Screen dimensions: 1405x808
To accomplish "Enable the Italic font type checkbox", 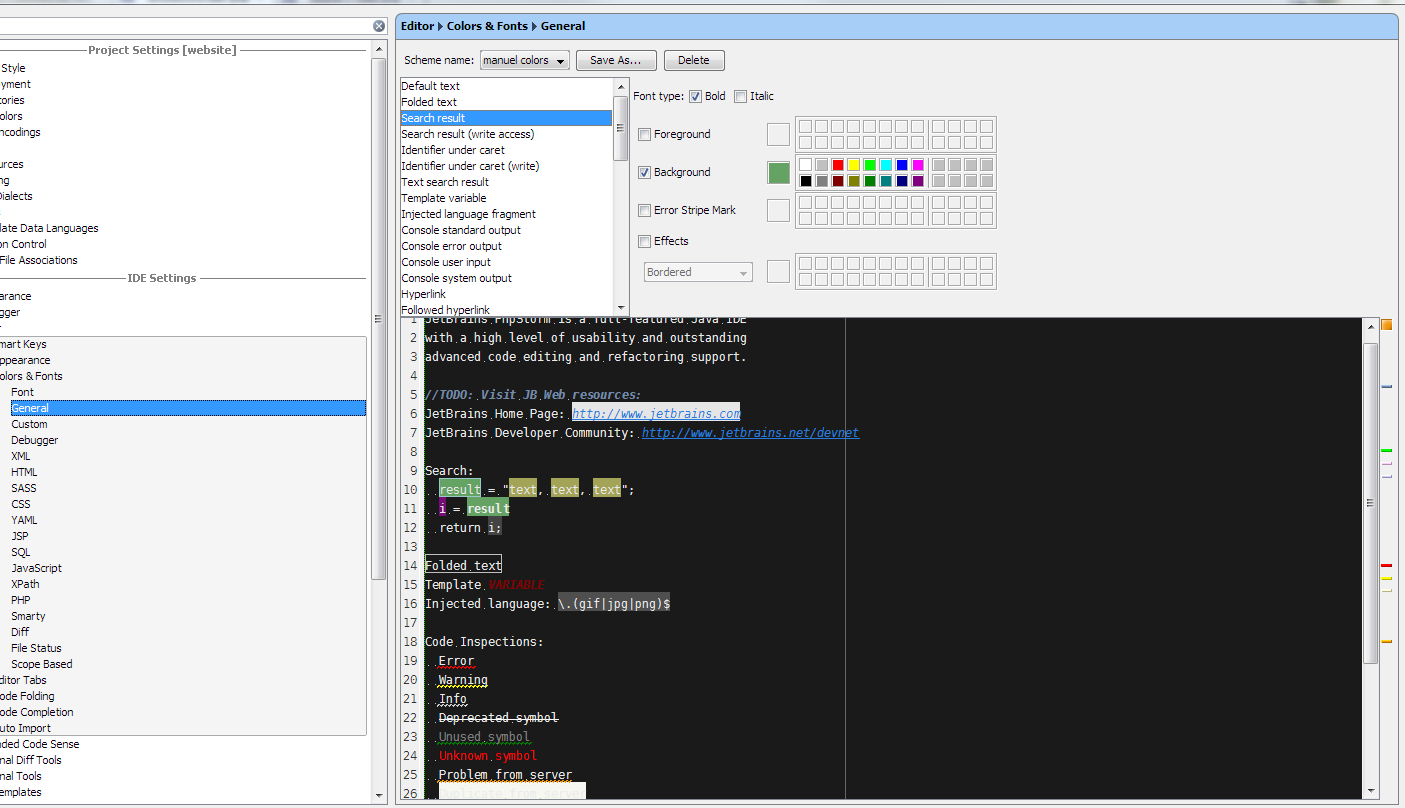I will pyautogui.click(x=740, y=97).
